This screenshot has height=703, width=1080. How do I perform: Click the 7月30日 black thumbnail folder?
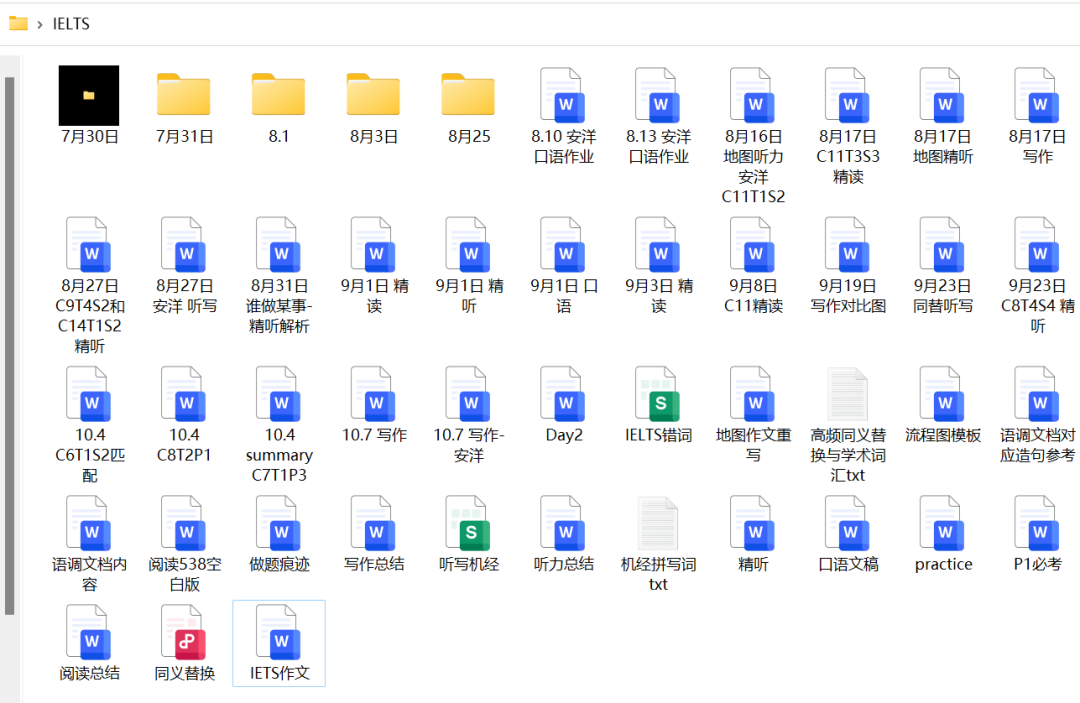[x=89, y=96]
